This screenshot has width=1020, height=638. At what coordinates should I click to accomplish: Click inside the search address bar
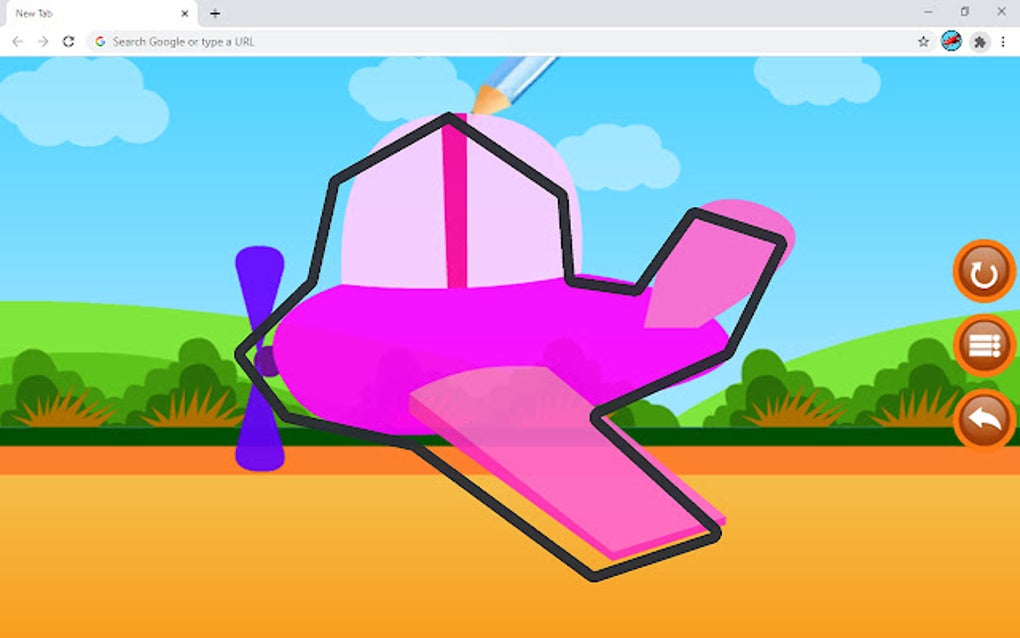click(x=300, y=41)
